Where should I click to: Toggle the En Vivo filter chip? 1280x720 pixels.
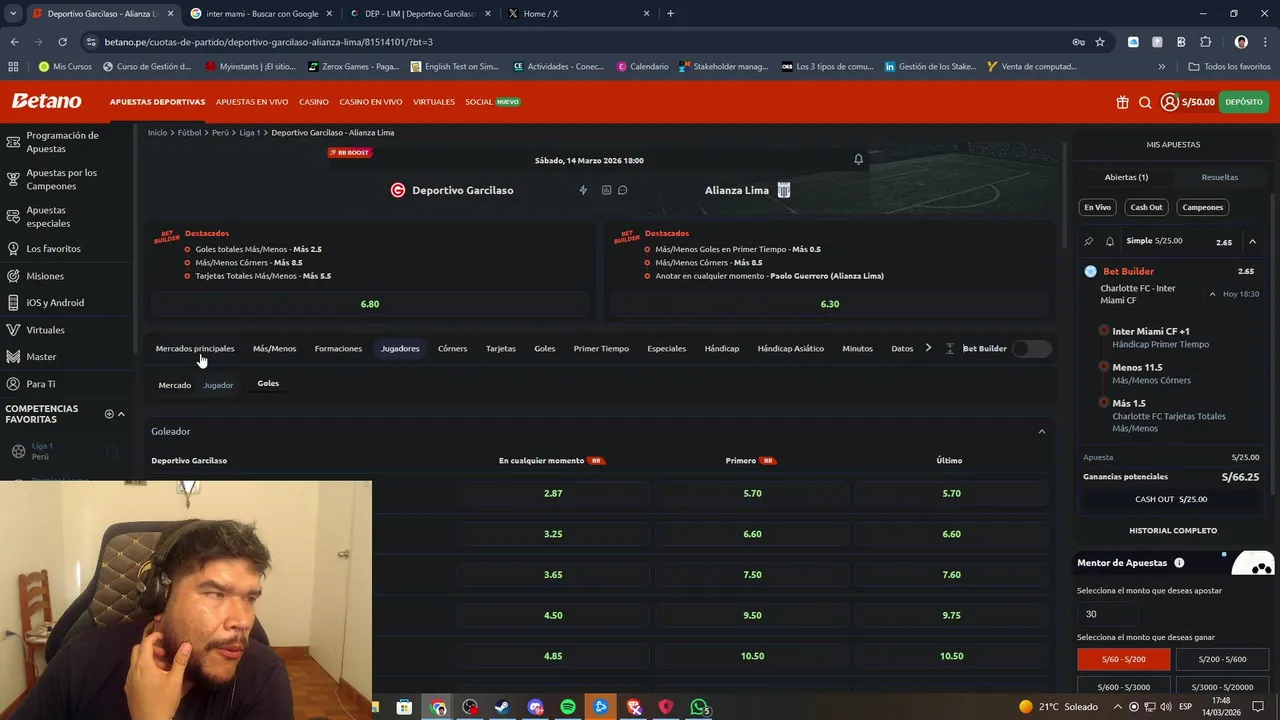click(1097, 207)
